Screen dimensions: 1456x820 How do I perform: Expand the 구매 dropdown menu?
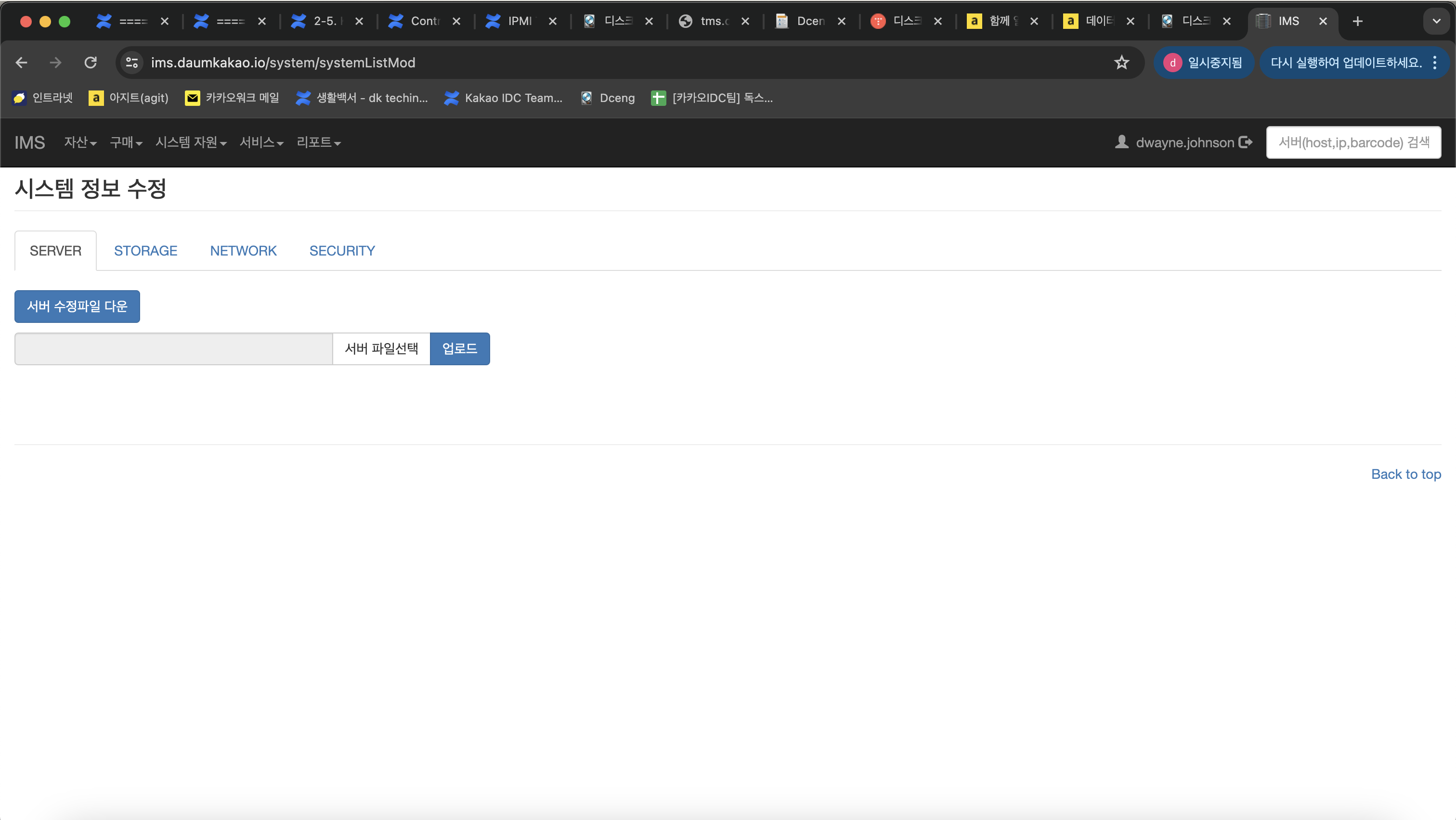click(x=126, y=142)
